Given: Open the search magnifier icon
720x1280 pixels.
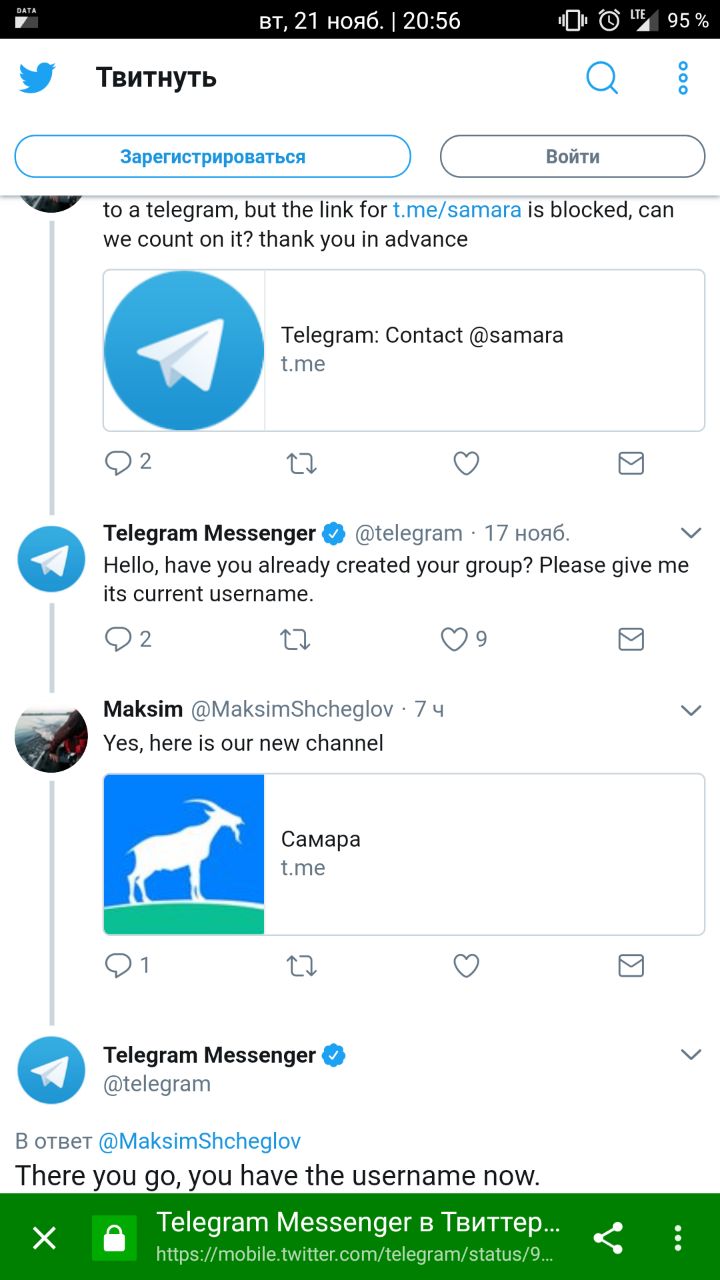Looking at the screenshot, I should tap(602, 78).
